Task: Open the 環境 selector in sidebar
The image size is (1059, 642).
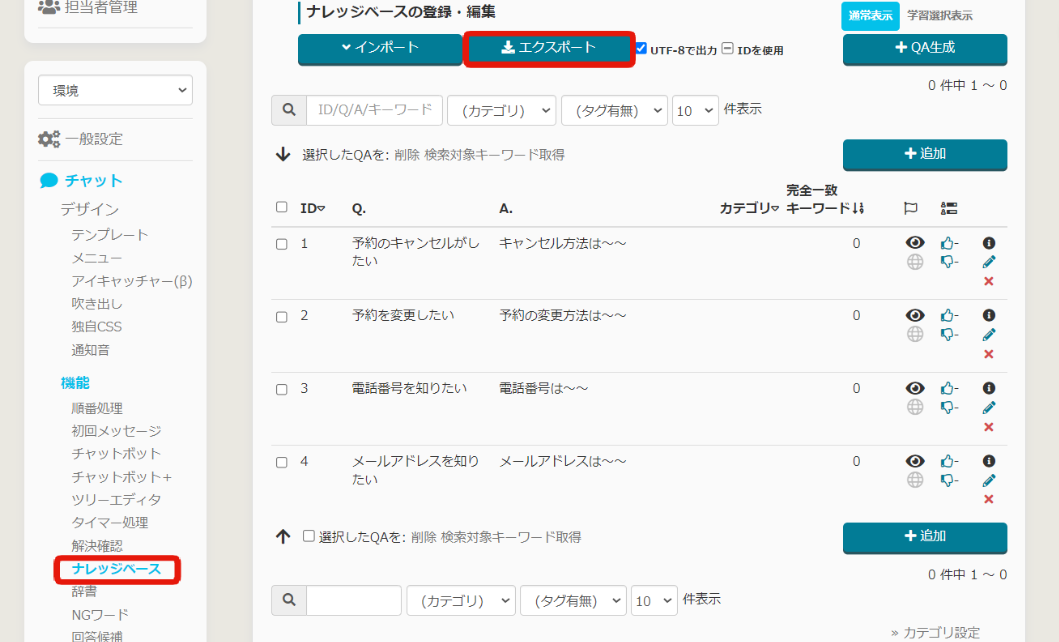Action: click(x=115, y=90)
